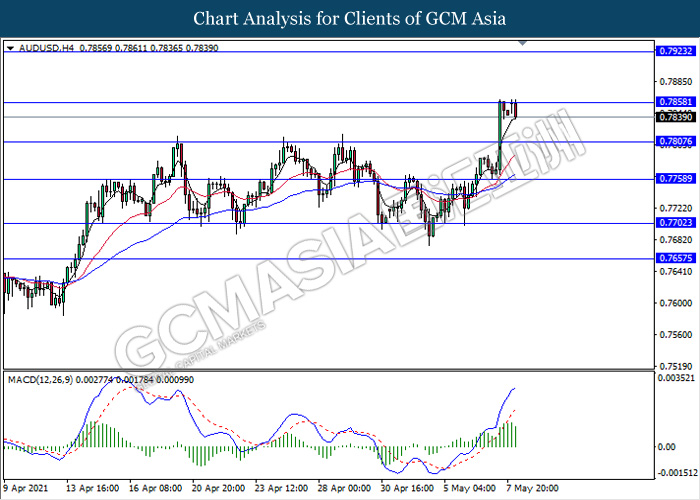This screenshot has width=700, height=500.
Task: Click the 9 Apr 2021 date label
Action: (x=25, y=488)
